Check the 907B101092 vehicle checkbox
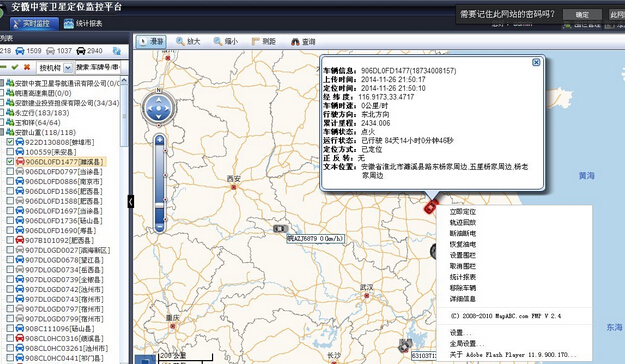The image size is (625, 364). pos(10,240)
